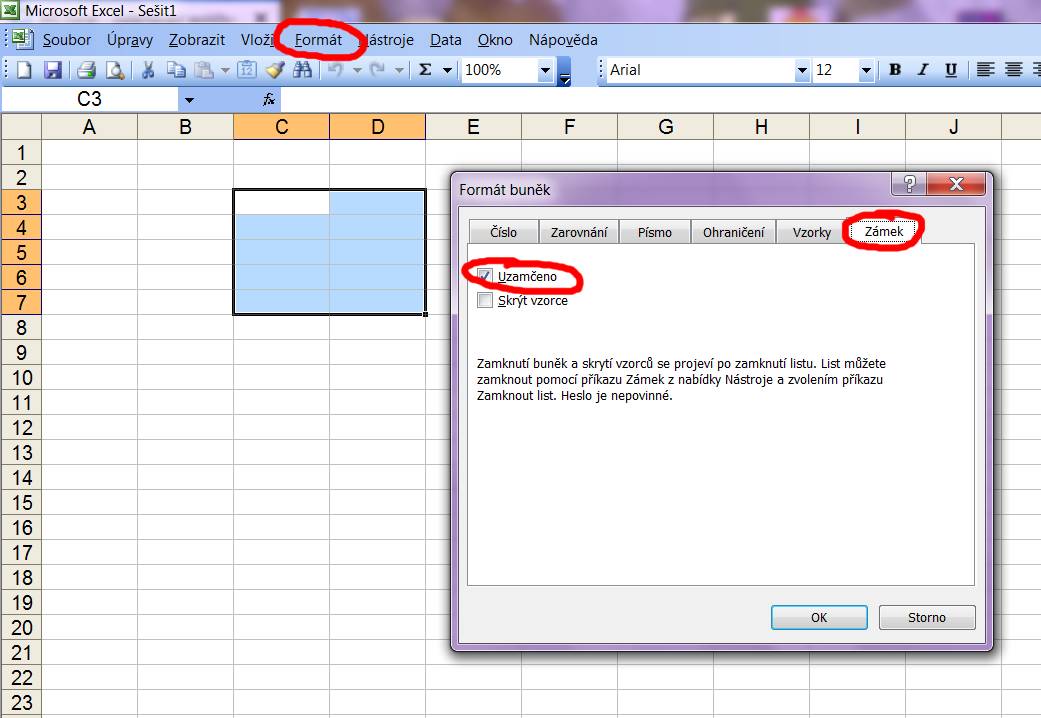Screen dimensions: 1041x718
Task: Open Print Preview with the magnifier icon
Action: click(x=116, y=70)
